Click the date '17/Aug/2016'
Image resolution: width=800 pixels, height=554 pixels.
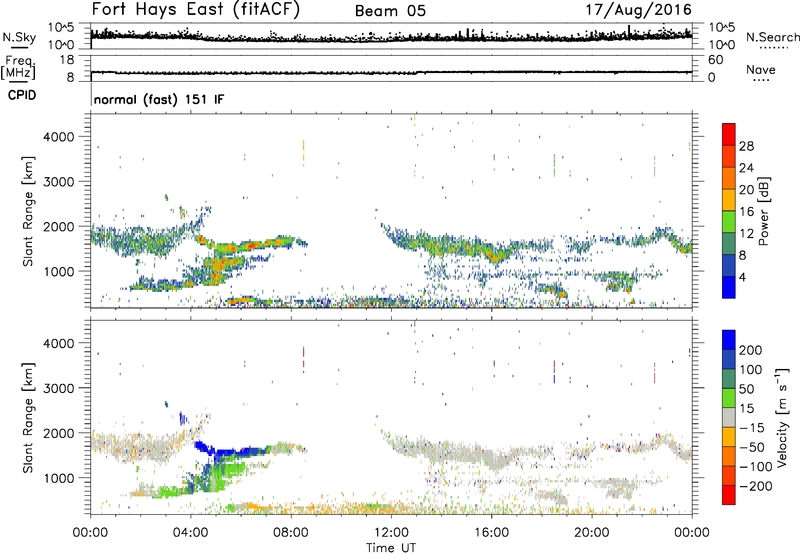coord(638,10)
